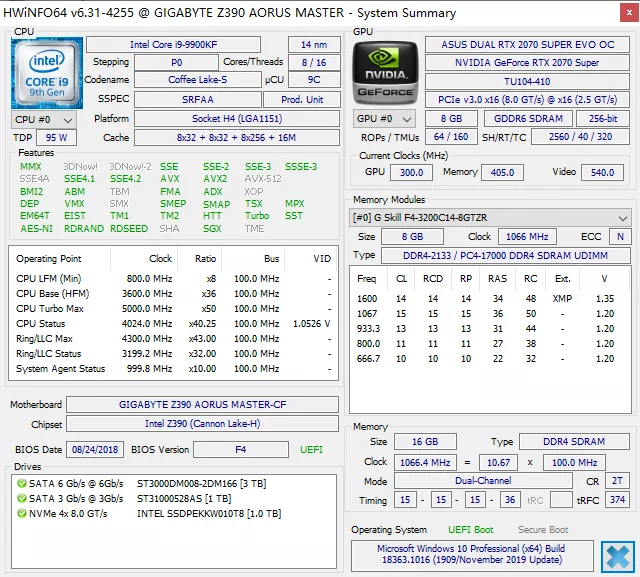Click the Intel Core i9-9900KF name field

173,44
